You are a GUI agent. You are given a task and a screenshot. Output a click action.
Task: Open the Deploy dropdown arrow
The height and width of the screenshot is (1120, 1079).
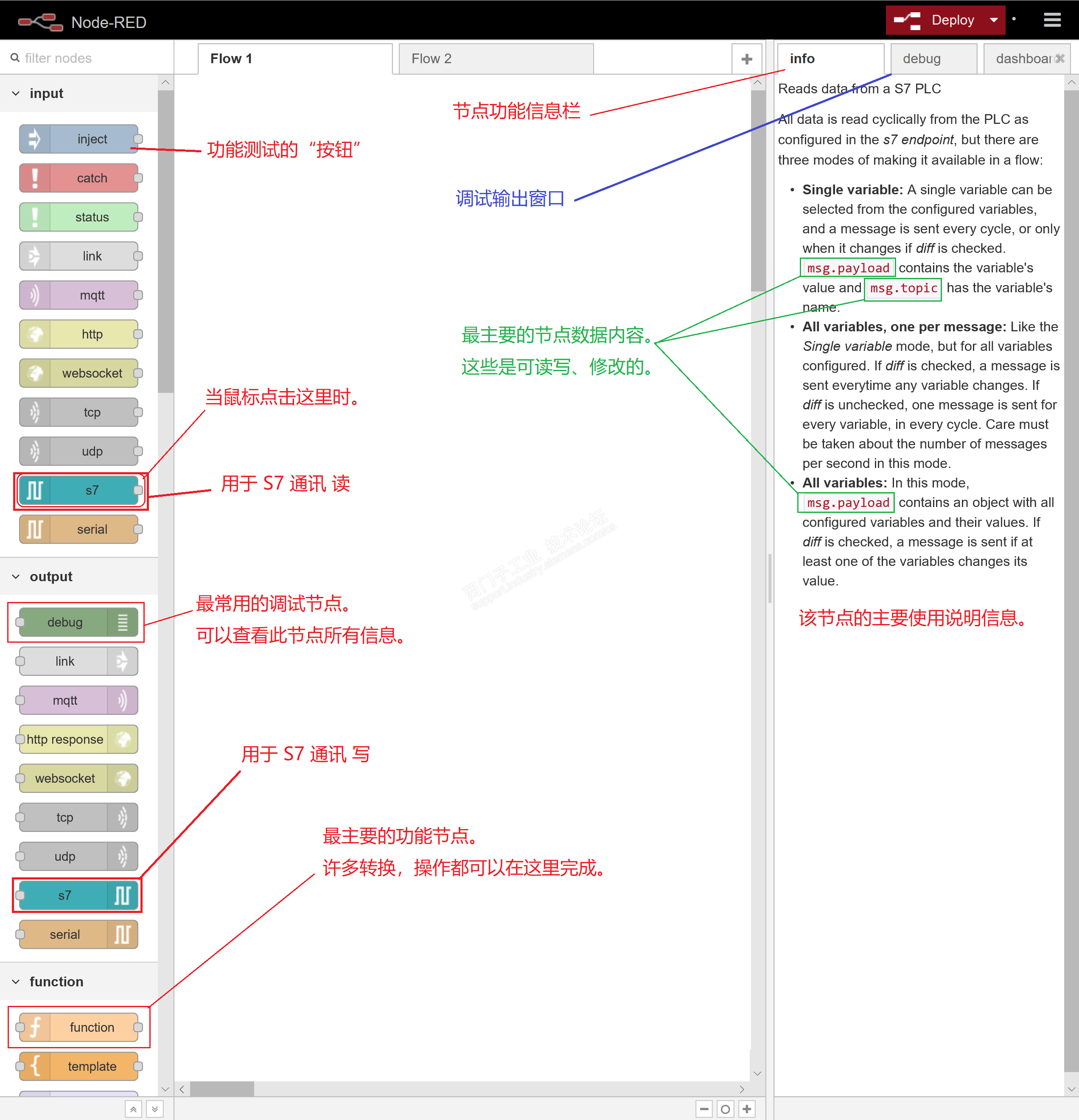click(x=994, y=20)
